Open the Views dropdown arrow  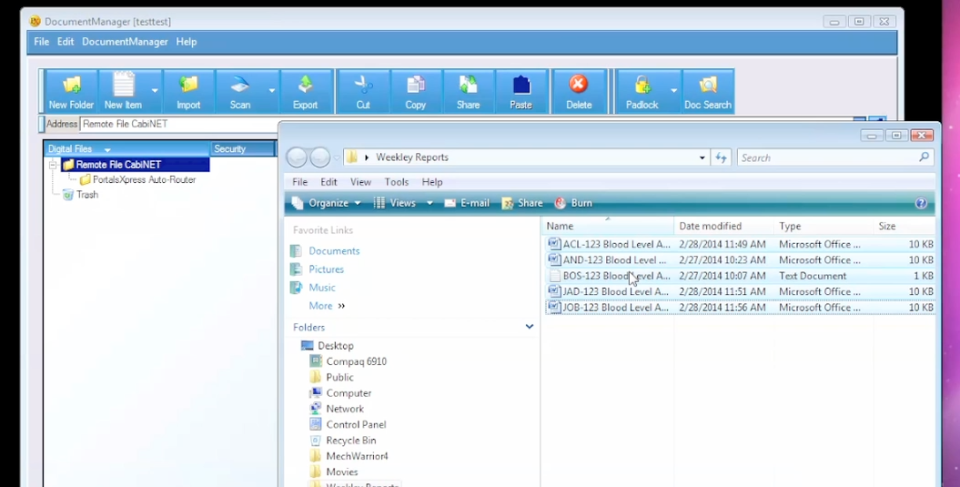pos(430,203)
